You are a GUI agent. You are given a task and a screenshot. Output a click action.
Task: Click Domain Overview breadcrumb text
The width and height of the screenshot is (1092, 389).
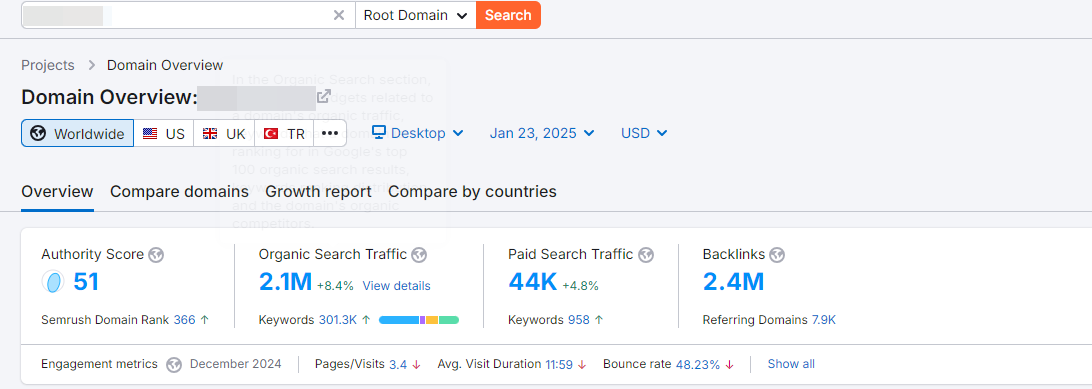pos(165,65)
